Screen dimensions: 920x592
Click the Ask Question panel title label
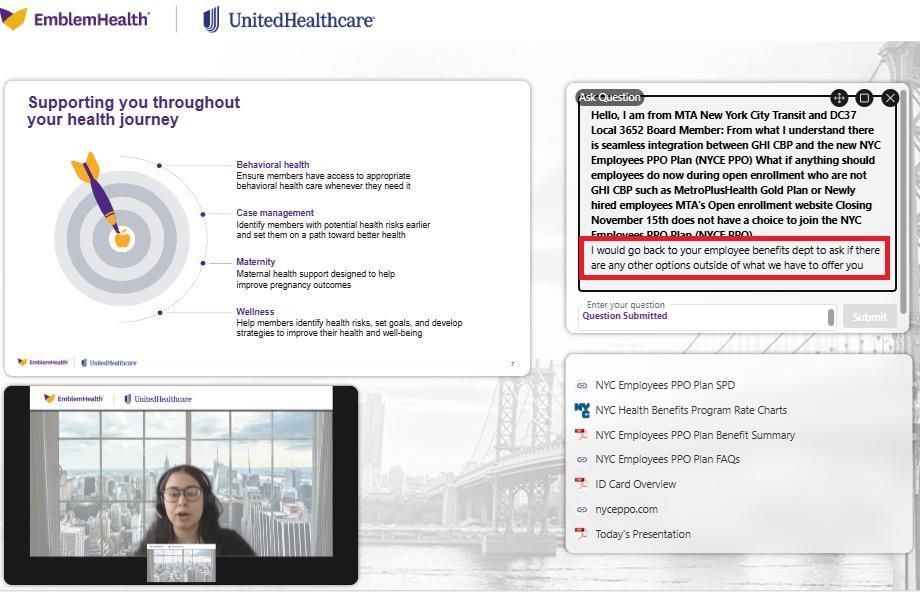(609, 97)
